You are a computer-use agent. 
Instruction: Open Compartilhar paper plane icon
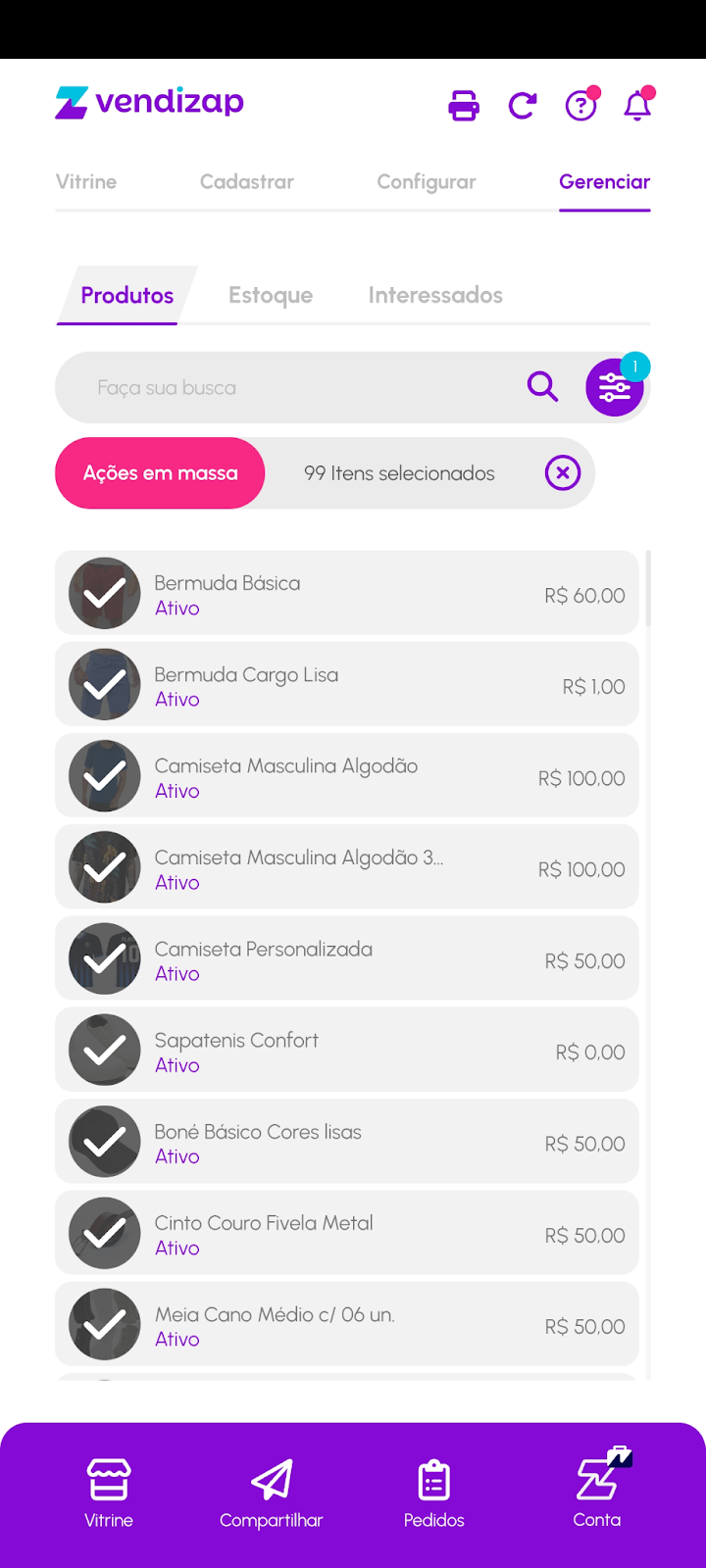(272, 1492)
